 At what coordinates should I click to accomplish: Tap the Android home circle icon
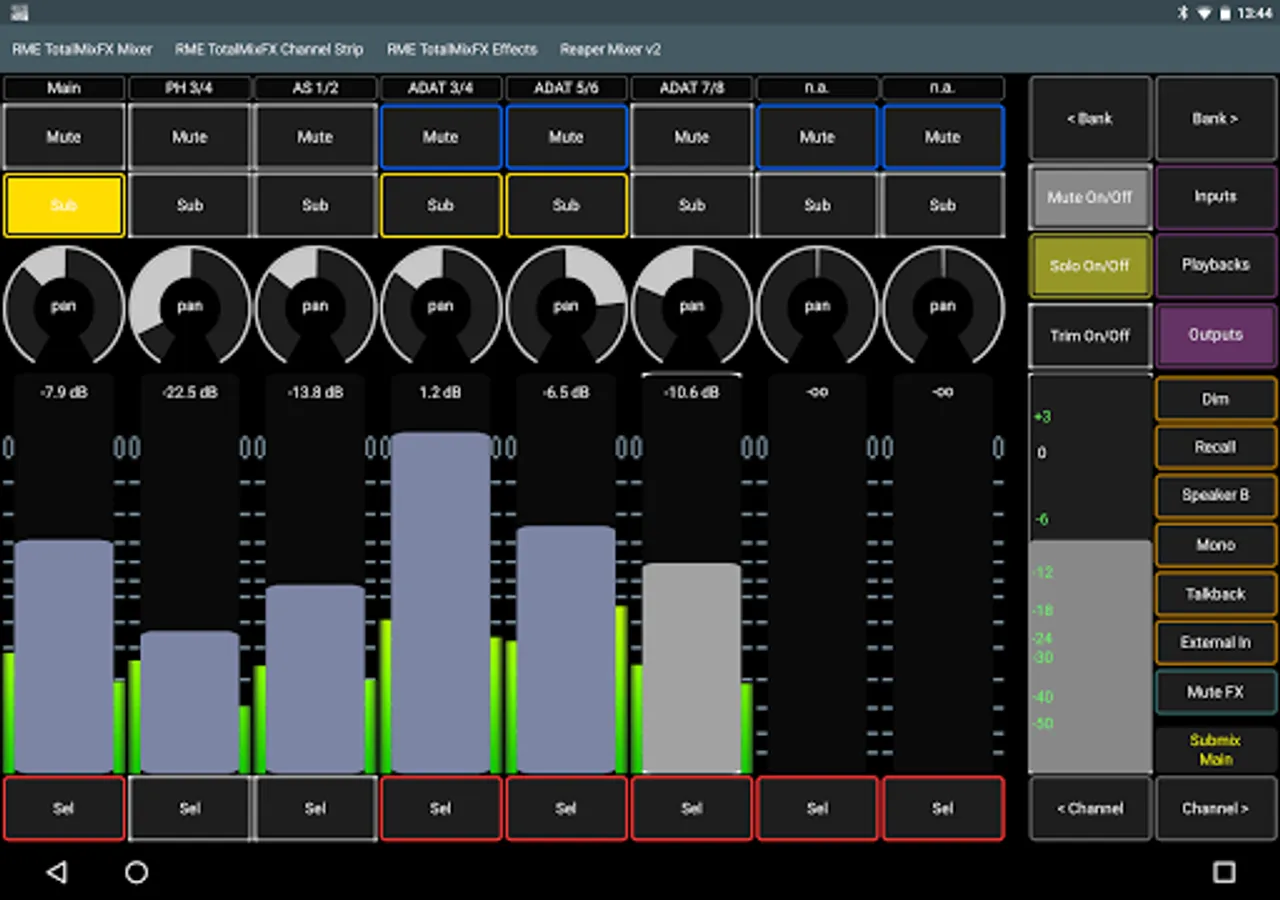(x=137, y=872)
